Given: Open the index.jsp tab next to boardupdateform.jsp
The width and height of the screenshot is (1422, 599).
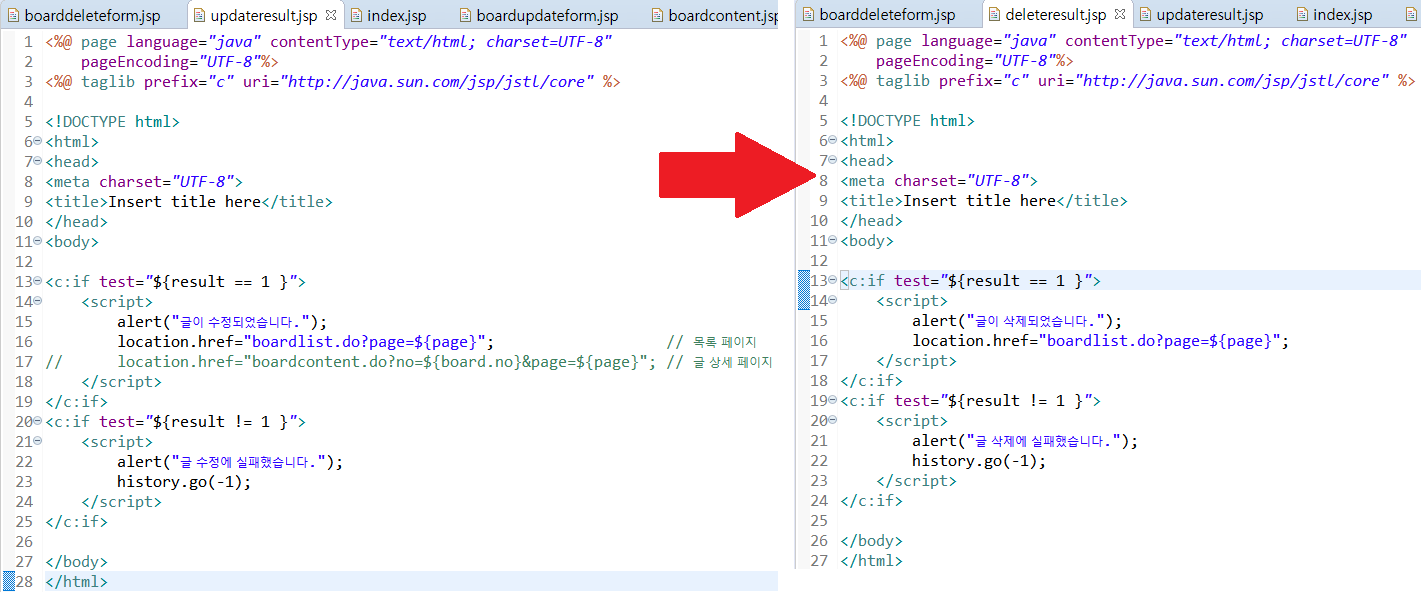Looking at the screenshot, I should [388, 16].
